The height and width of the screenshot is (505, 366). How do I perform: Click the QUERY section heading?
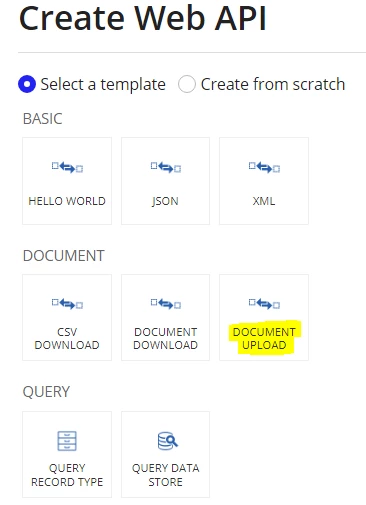click(46, 392)
